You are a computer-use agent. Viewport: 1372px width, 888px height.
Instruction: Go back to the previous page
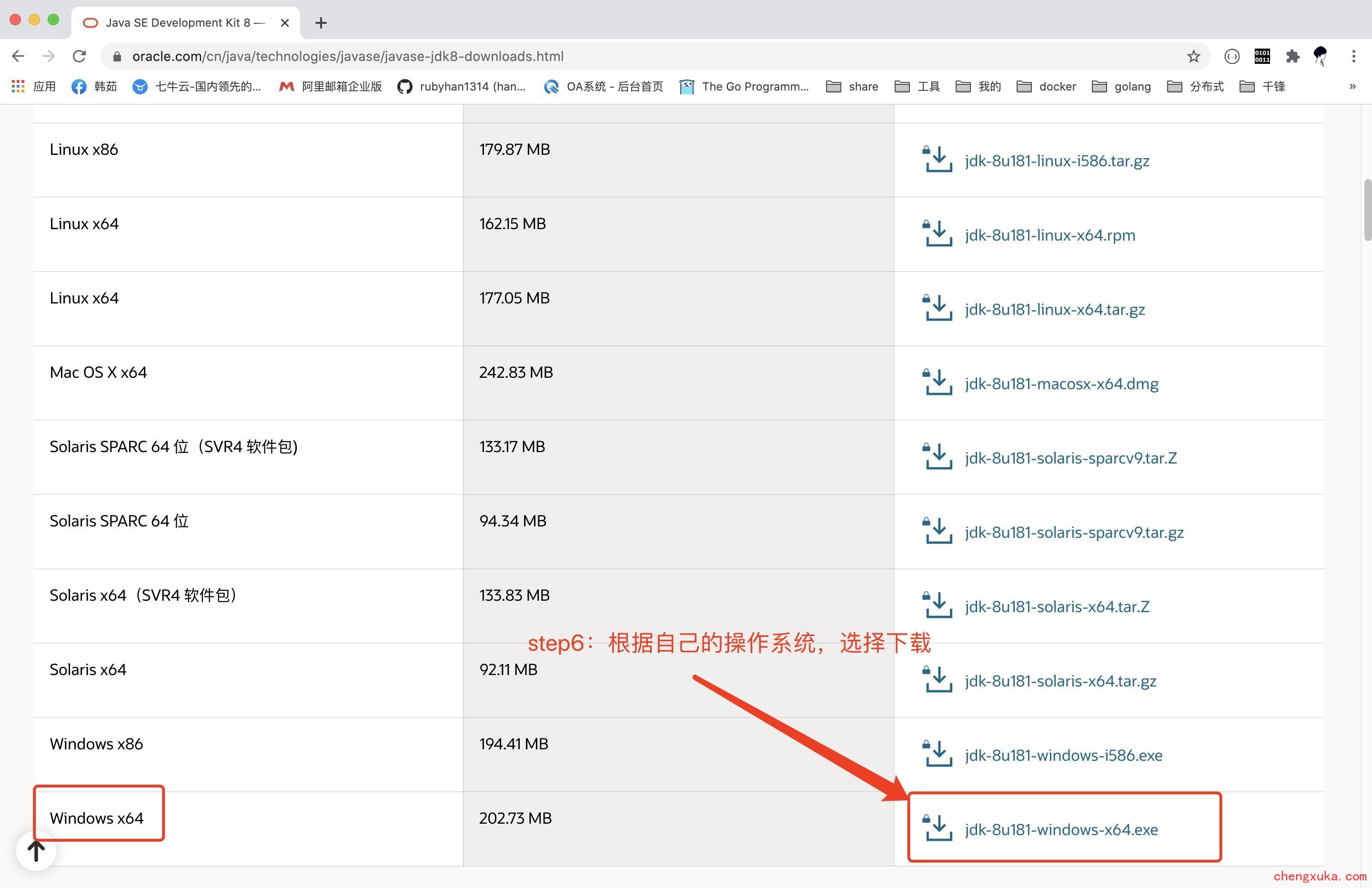19,56
